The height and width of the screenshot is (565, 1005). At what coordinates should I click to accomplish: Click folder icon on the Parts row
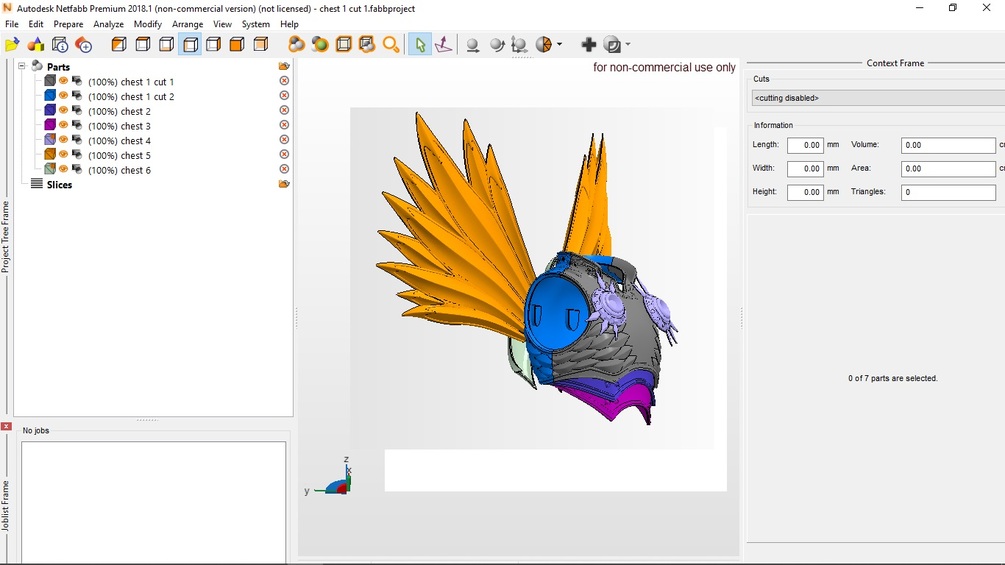[x=285, y=67]
